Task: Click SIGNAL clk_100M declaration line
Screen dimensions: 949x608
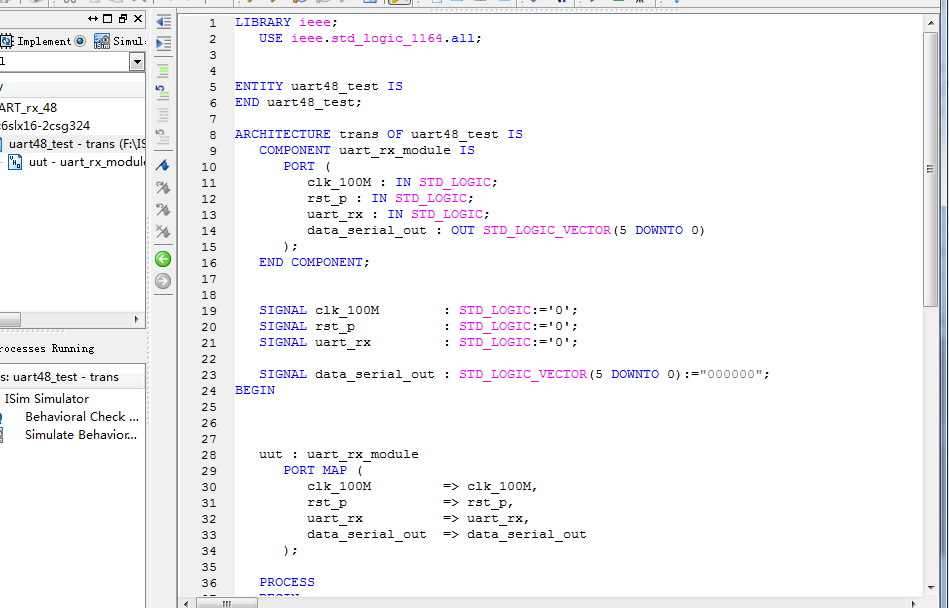Action: [x=419, y=310]
